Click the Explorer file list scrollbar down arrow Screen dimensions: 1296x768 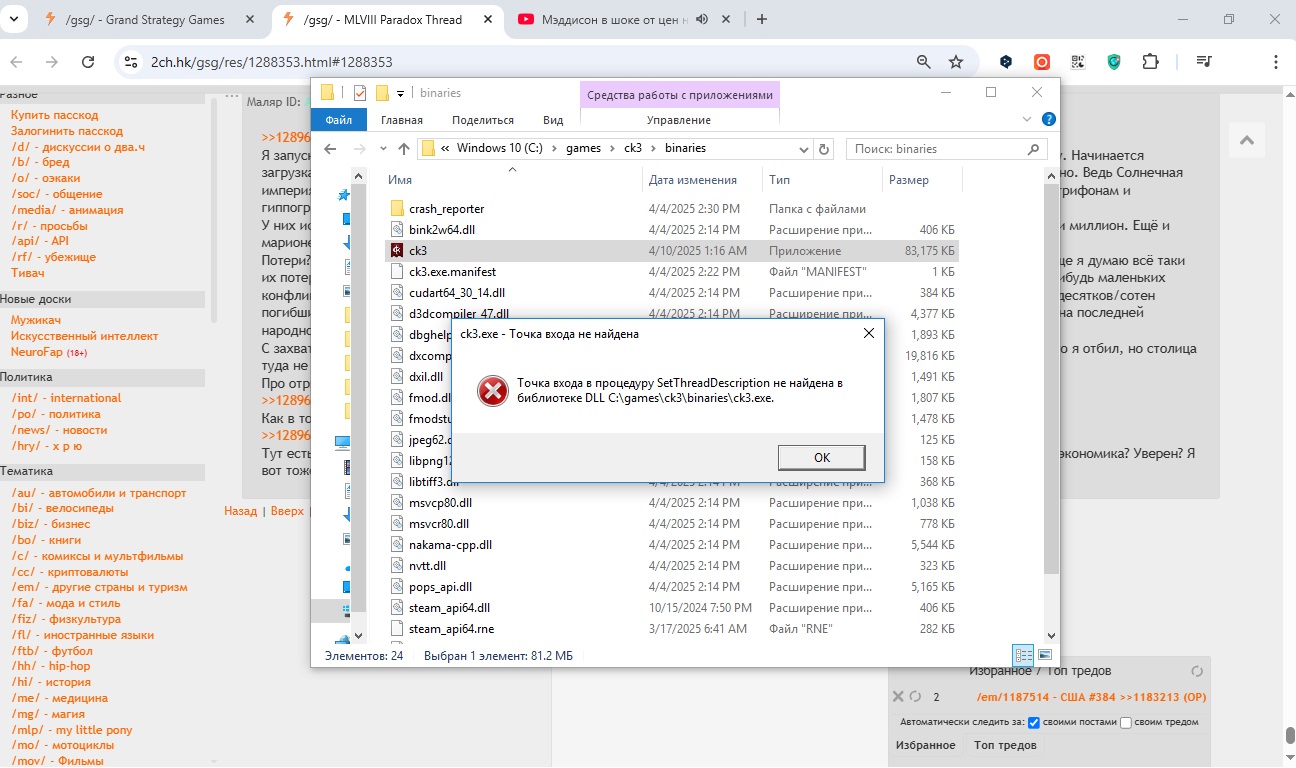pyautogui.click(x=1051, y=634)
